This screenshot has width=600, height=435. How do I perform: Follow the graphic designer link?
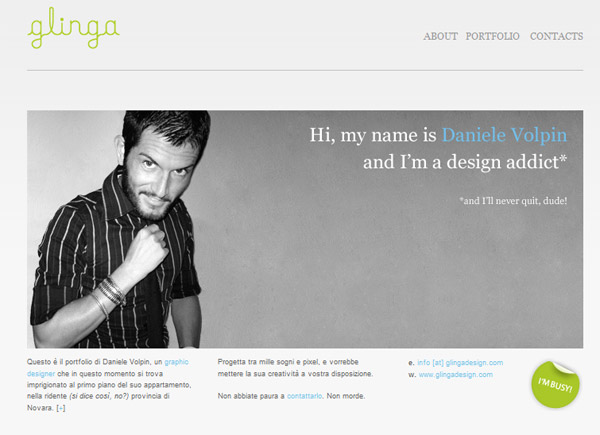(108, 368)
